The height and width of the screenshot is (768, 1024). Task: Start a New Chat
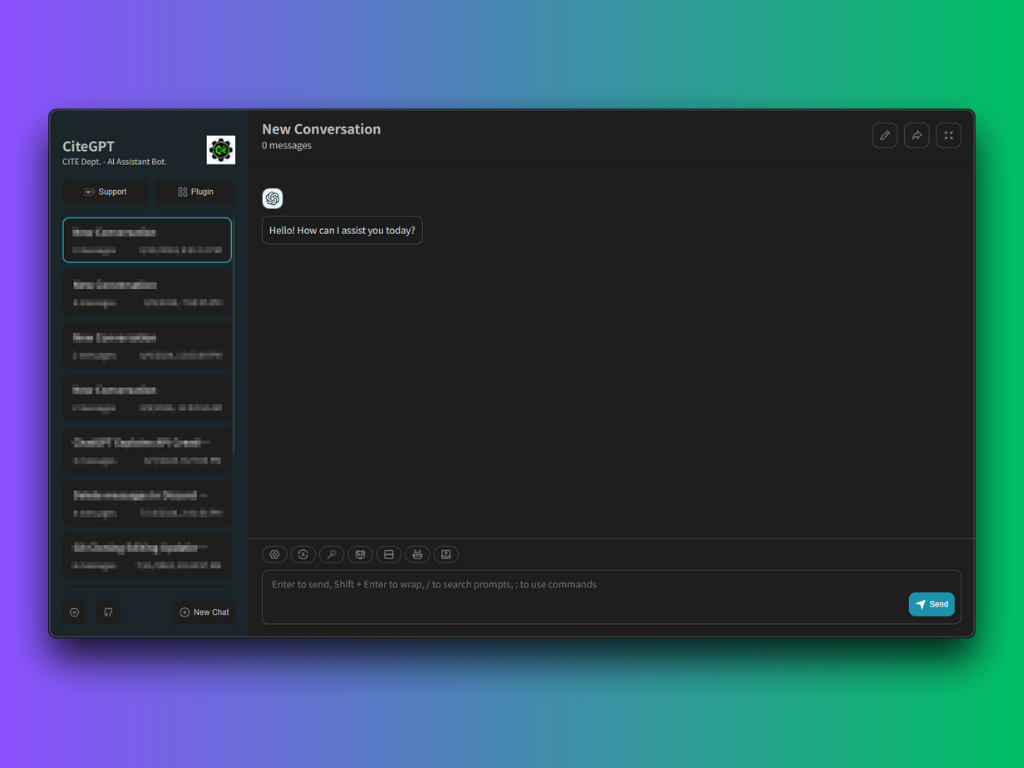(x=204, y=612)
